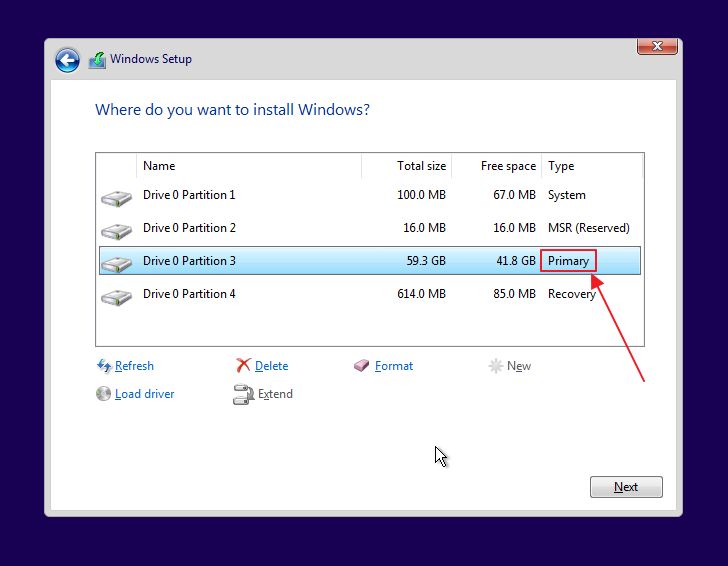Select Drive 0 Partition 3
The image size is (728, 566).
[370, 260]
